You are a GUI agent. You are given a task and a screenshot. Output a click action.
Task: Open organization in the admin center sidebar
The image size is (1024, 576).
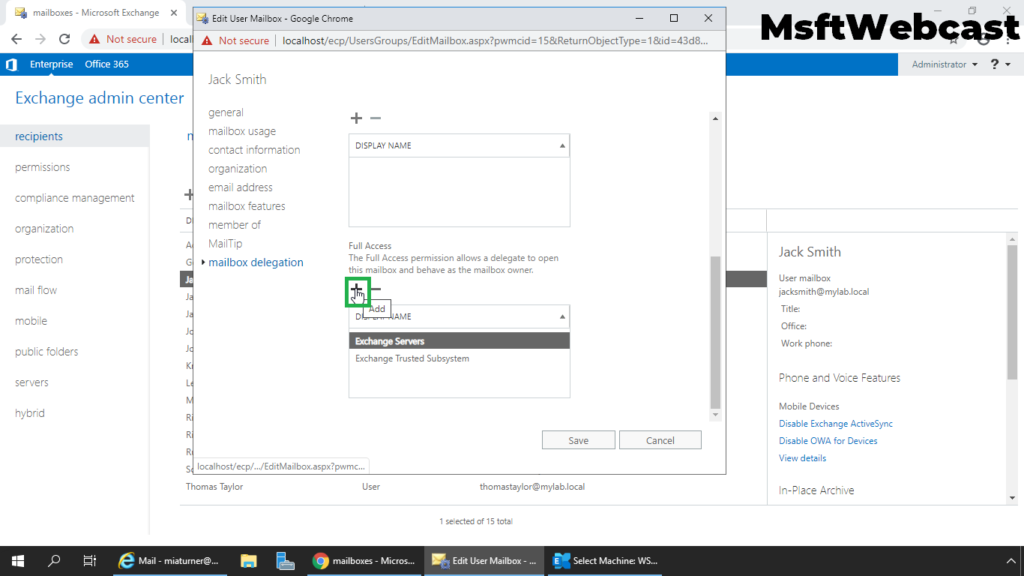tap(44, 229)
